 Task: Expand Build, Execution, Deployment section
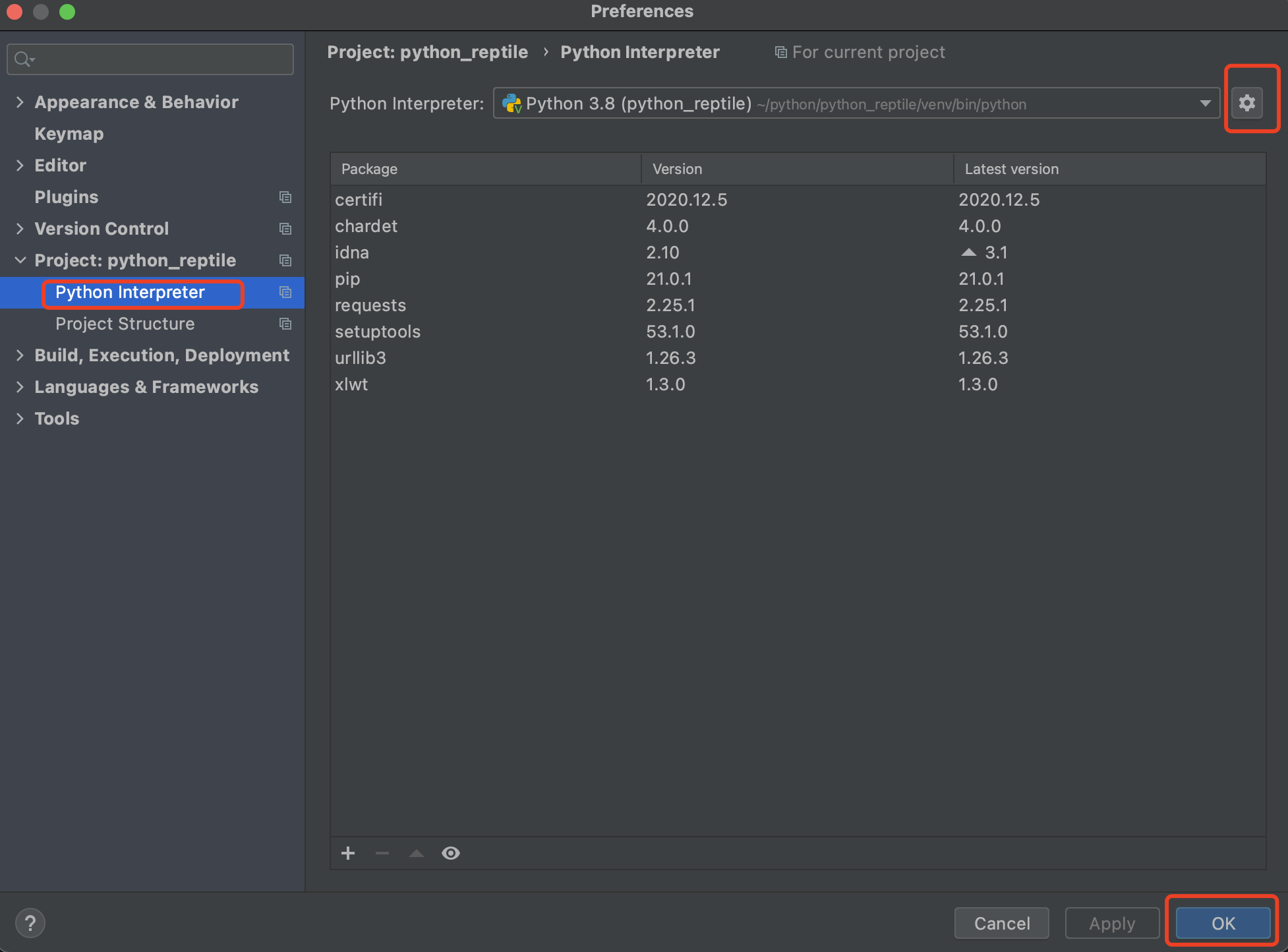click(x=20, y=355)
